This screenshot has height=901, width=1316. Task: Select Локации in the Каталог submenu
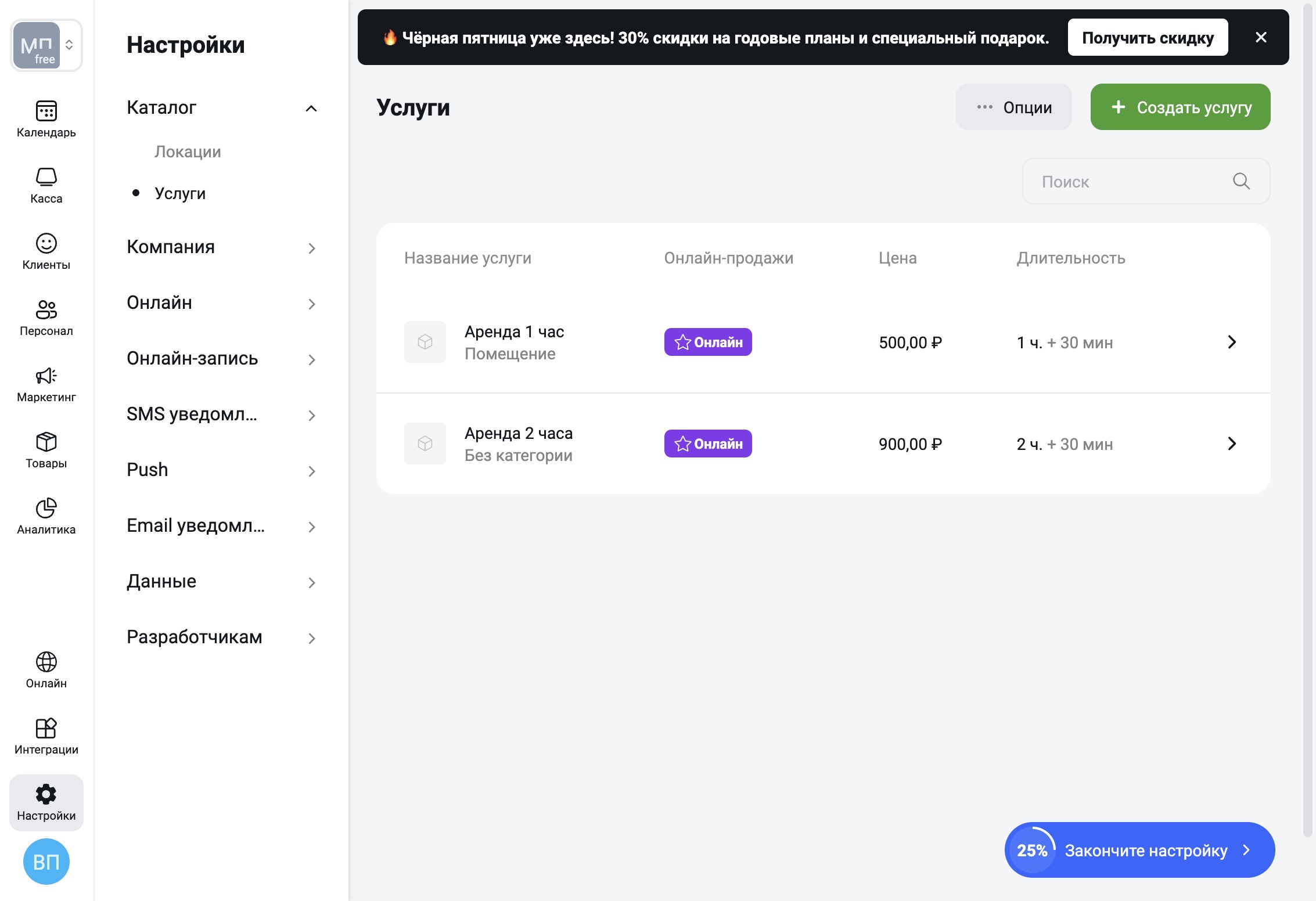pyautogui.click(x=188, y=152)
